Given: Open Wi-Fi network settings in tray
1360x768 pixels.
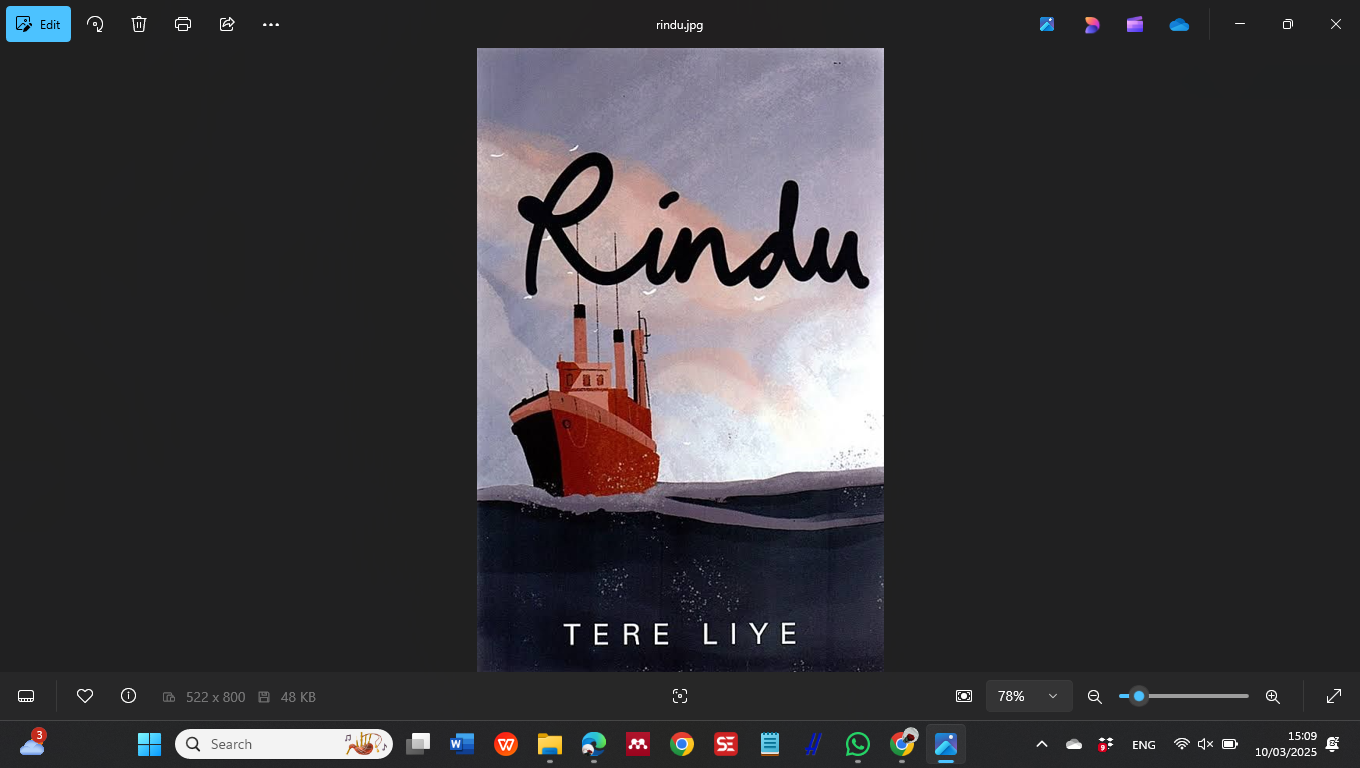Looking at the screenshot, I should 1182,744.
